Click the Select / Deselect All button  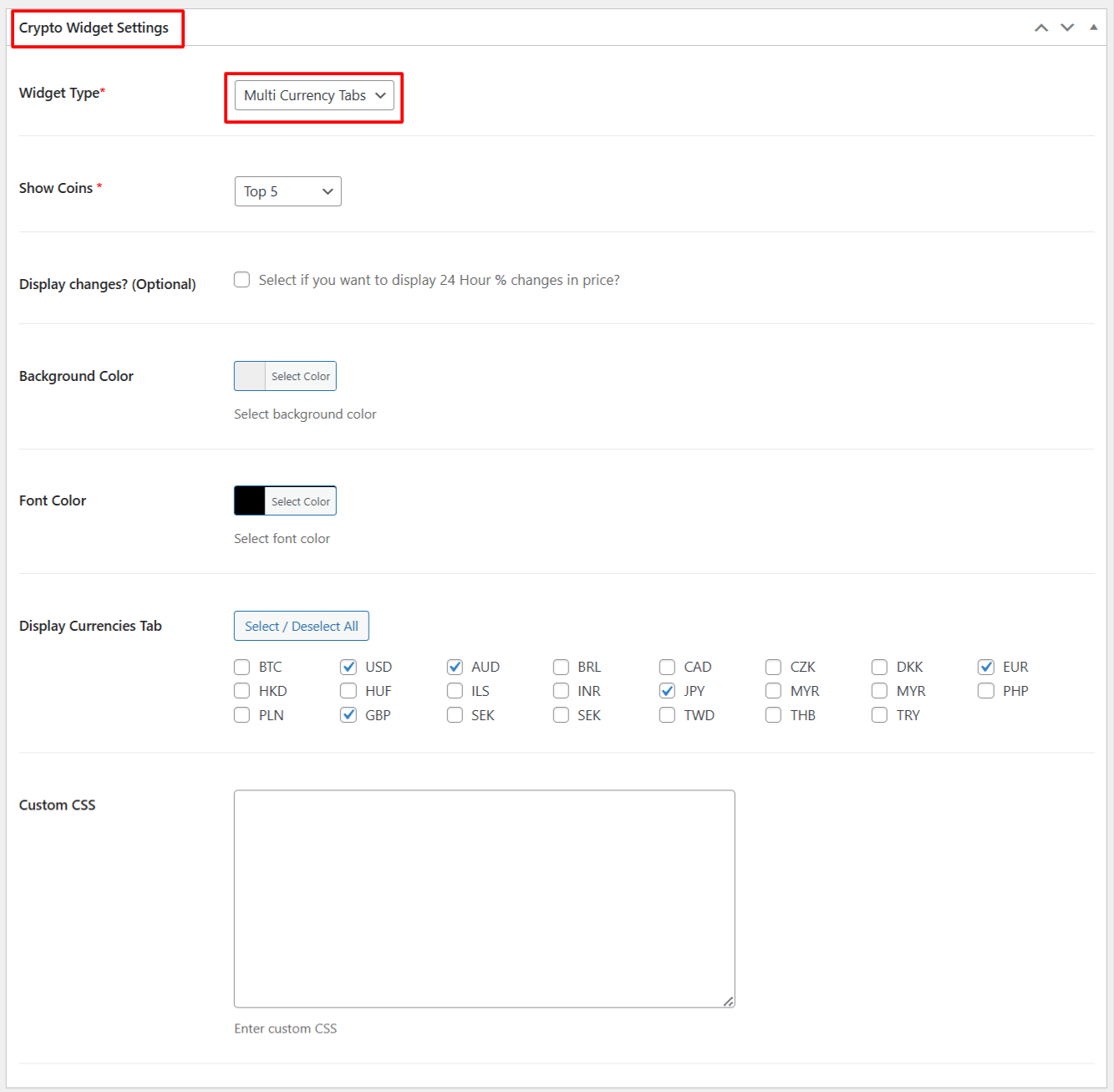tap(301, 627)
